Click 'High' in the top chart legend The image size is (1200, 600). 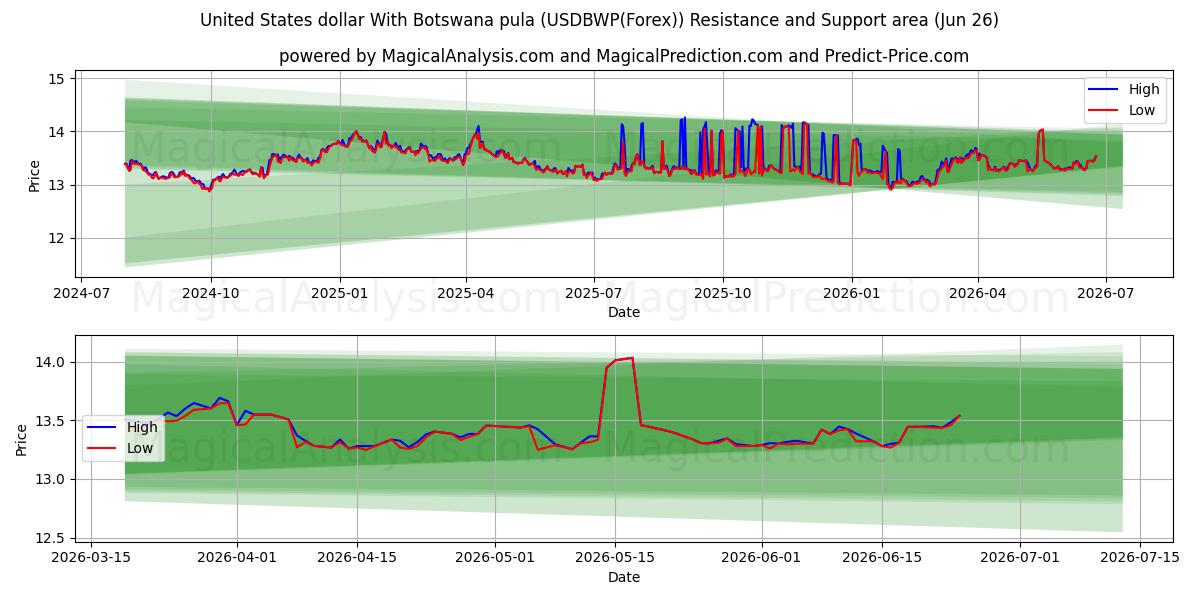[x=1144, y=89]
